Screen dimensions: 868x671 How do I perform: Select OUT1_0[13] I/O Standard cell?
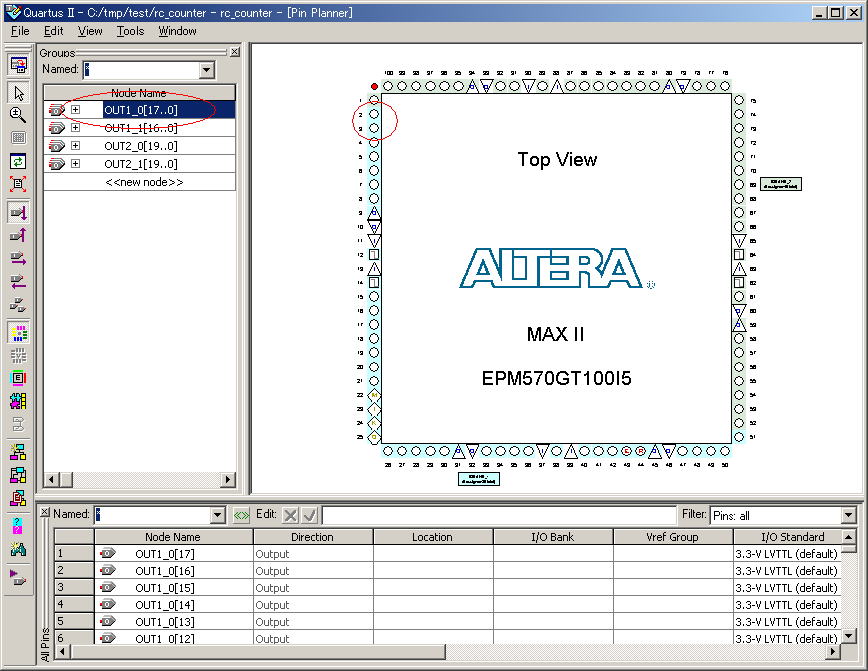click(787, 622)
